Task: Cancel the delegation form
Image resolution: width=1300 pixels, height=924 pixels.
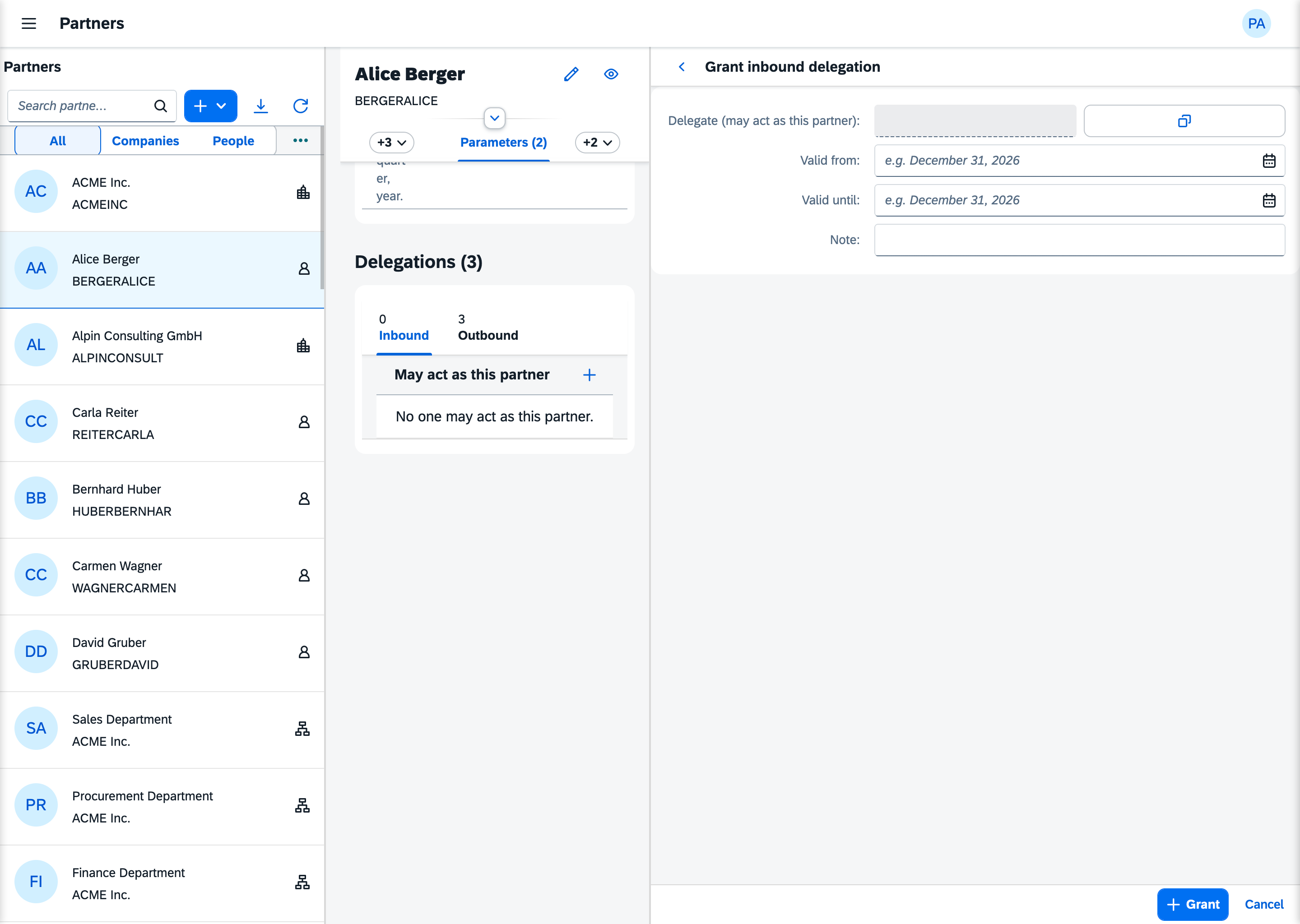Action: click(1263, 904)
